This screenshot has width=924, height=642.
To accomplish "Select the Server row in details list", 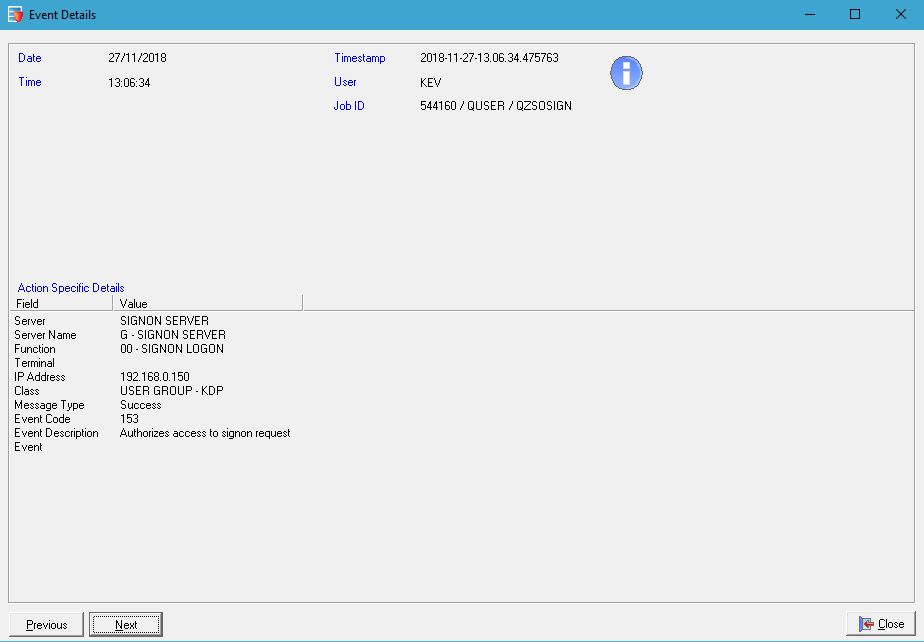I will (x=30, y=321).
